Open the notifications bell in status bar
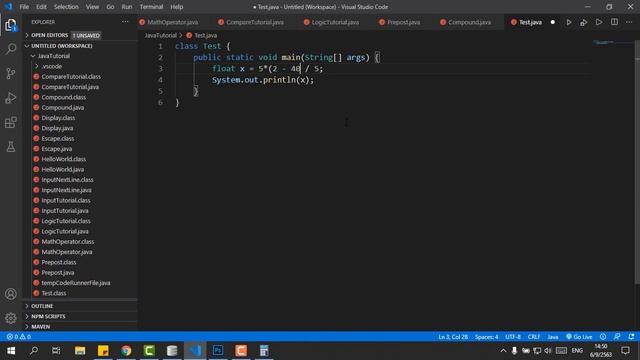This screenshot has width=640, height=360. coord(631,337)
